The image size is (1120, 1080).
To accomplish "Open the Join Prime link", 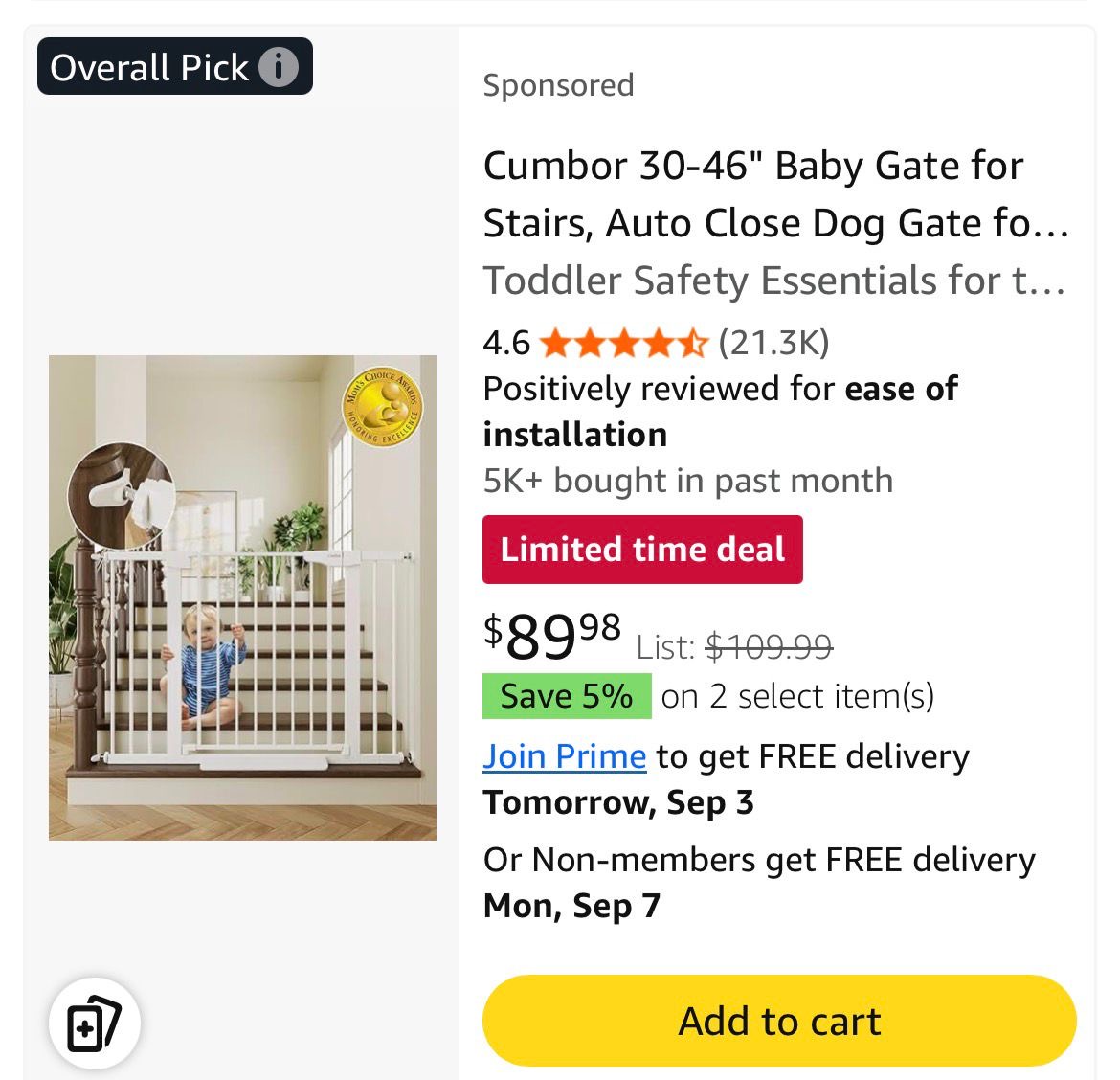I will 564,756.
